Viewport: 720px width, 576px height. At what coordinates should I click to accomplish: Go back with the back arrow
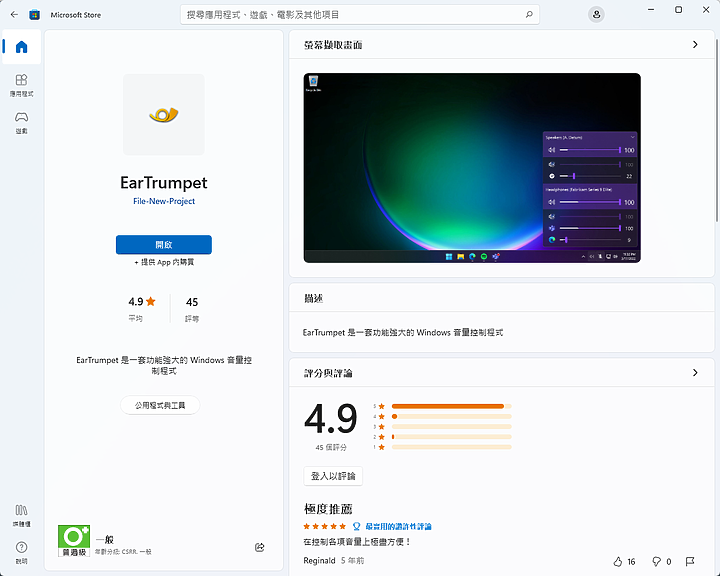coord(14,15)
